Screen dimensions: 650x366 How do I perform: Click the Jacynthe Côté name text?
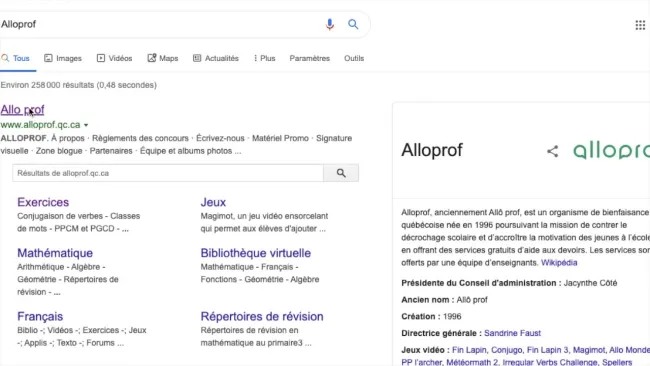(590, 283)
